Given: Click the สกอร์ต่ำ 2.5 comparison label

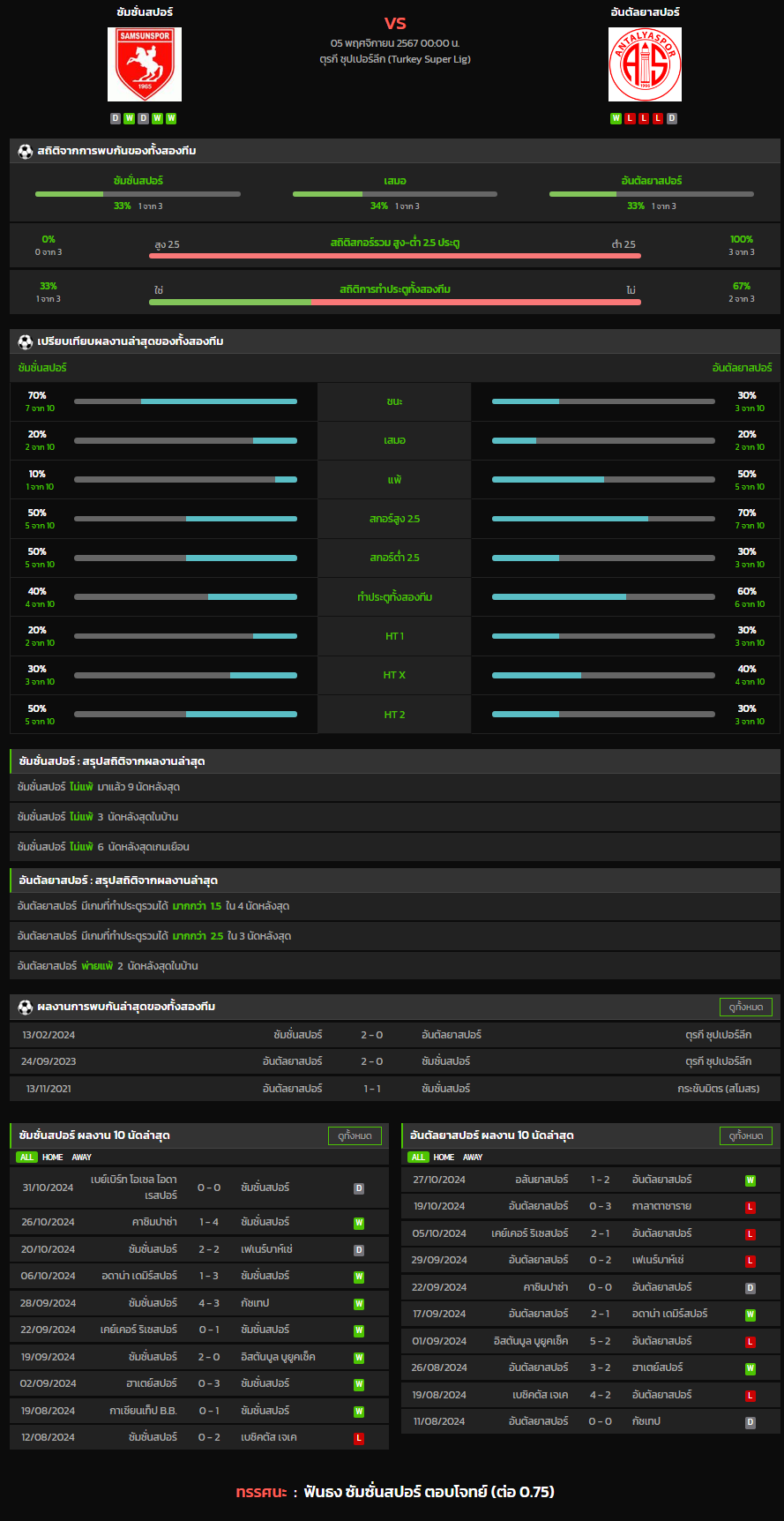Looking at the screenshot, I should coord(395,558).
